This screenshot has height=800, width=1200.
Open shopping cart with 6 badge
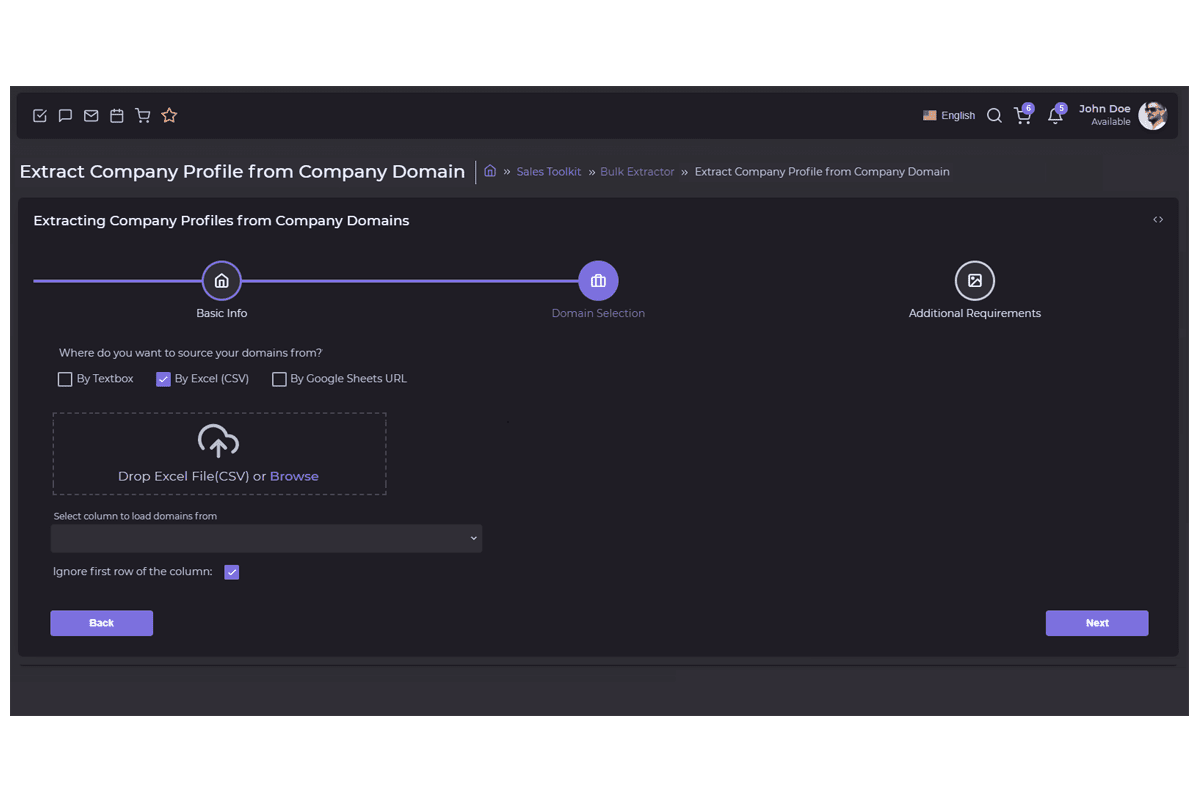(x=1022, y=116)
